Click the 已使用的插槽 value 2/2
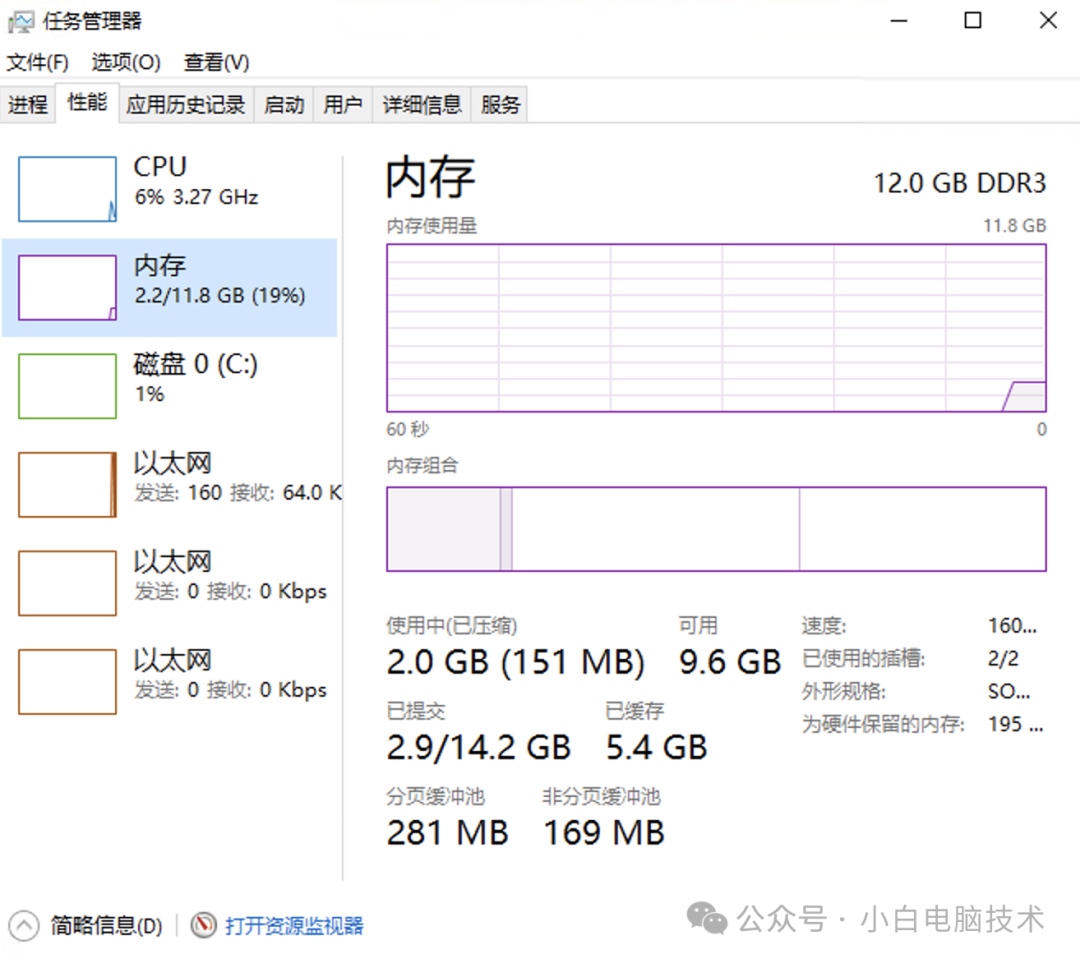The width and height of the screenshot is (1080, 963). pyautogui.click(x=1004, y=659)
